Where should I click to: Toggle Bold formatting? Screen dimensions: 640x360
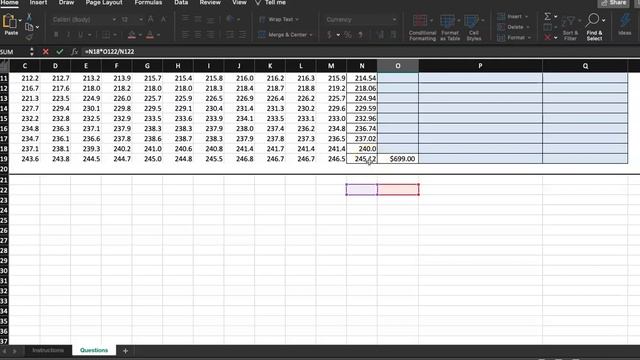56,35
